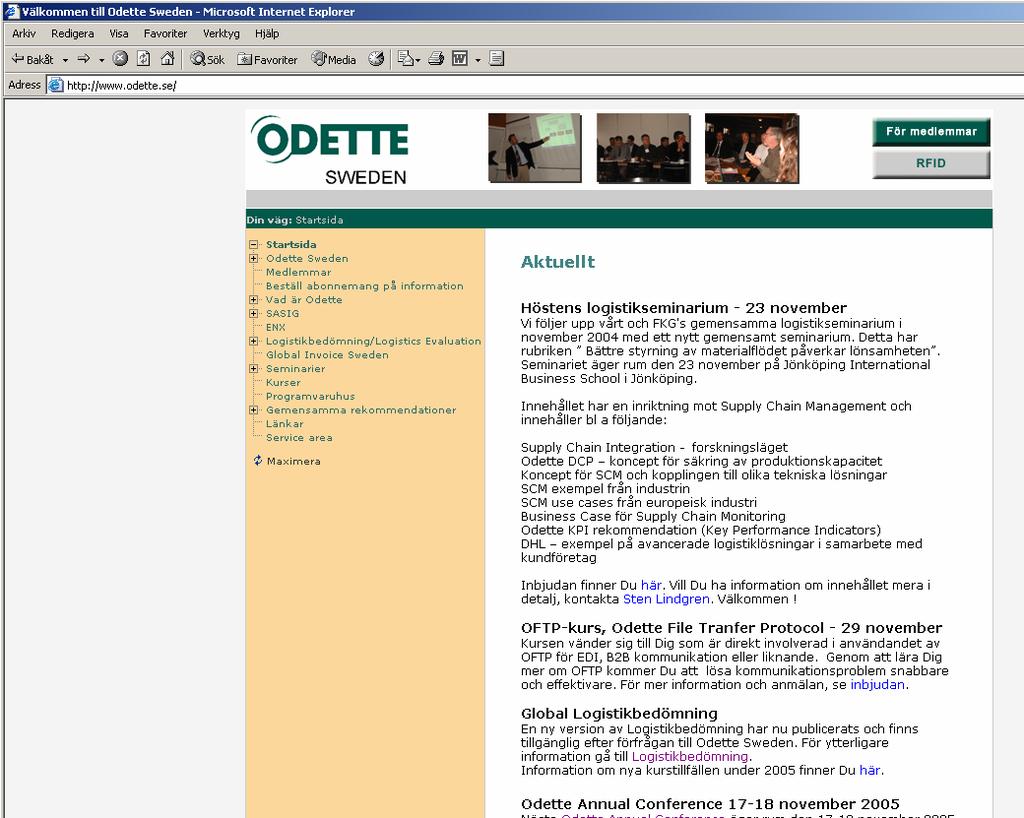This screenshot has width=1024, height=818.
Task: Click the page icon in address bar
Action: pos(56,85)
